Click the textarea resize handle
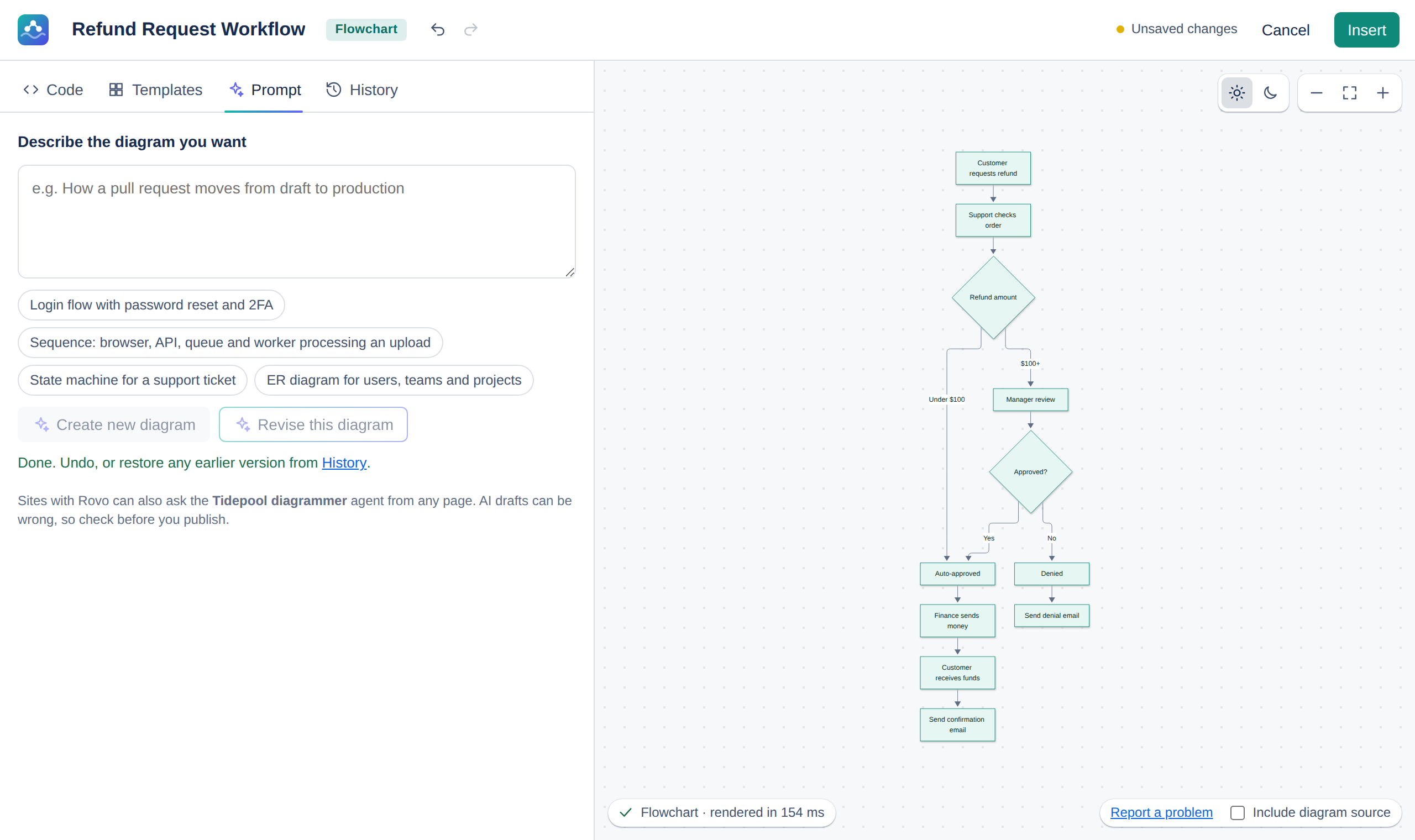The image size is (1415, 840). pyautogui.click(x=569, y=272)
